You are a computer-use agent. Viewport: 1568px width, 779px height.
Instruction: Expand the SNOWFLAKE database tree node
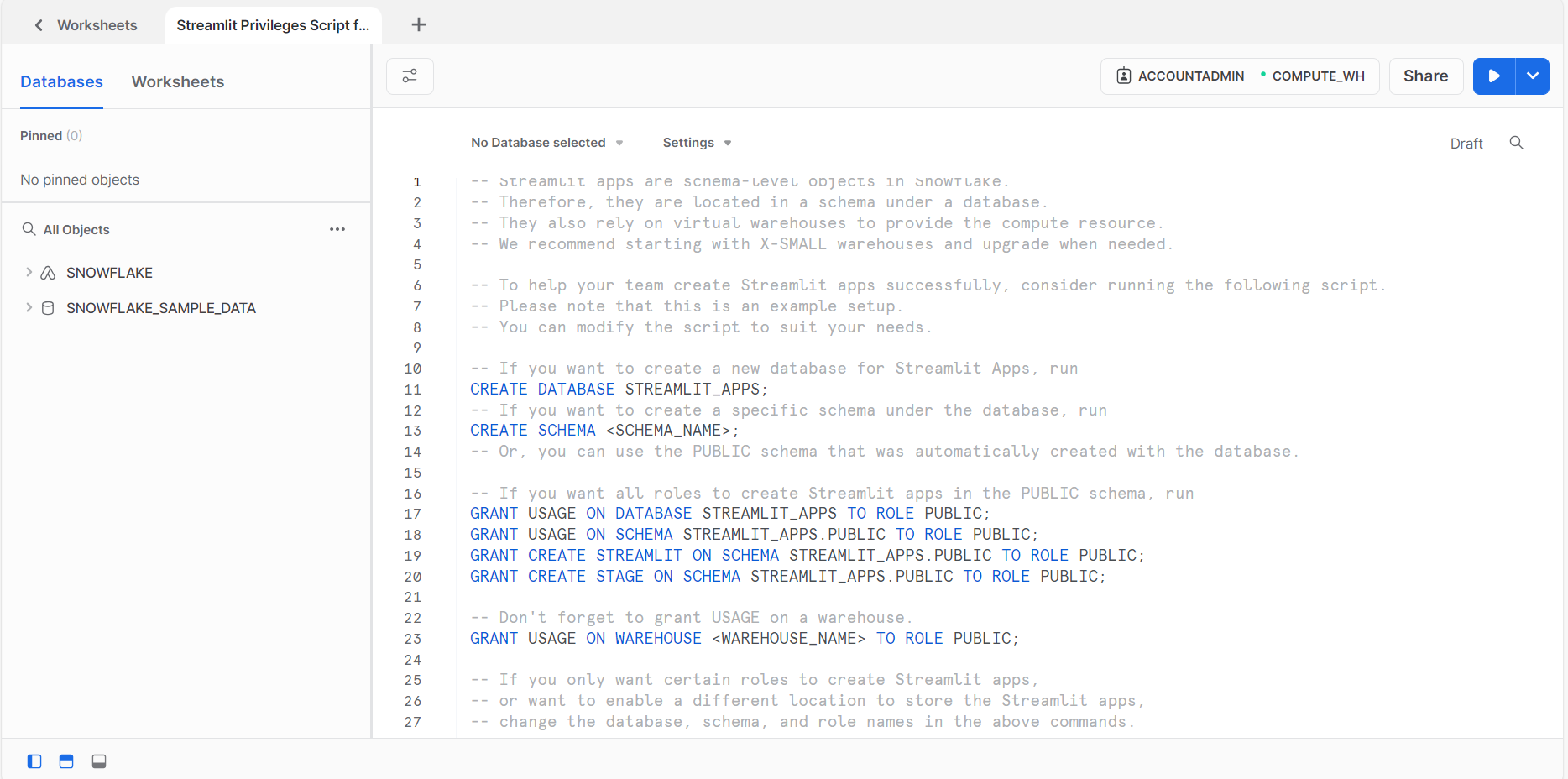point(29,273)
